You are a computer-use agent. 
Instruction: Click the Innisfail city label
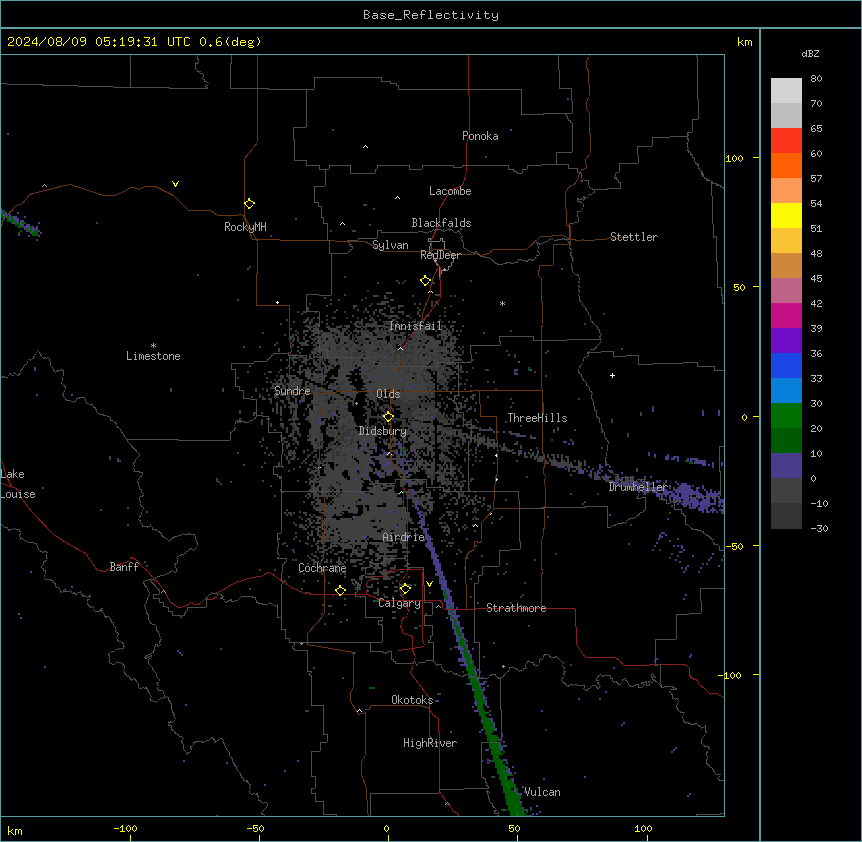[x=415, y=326]
